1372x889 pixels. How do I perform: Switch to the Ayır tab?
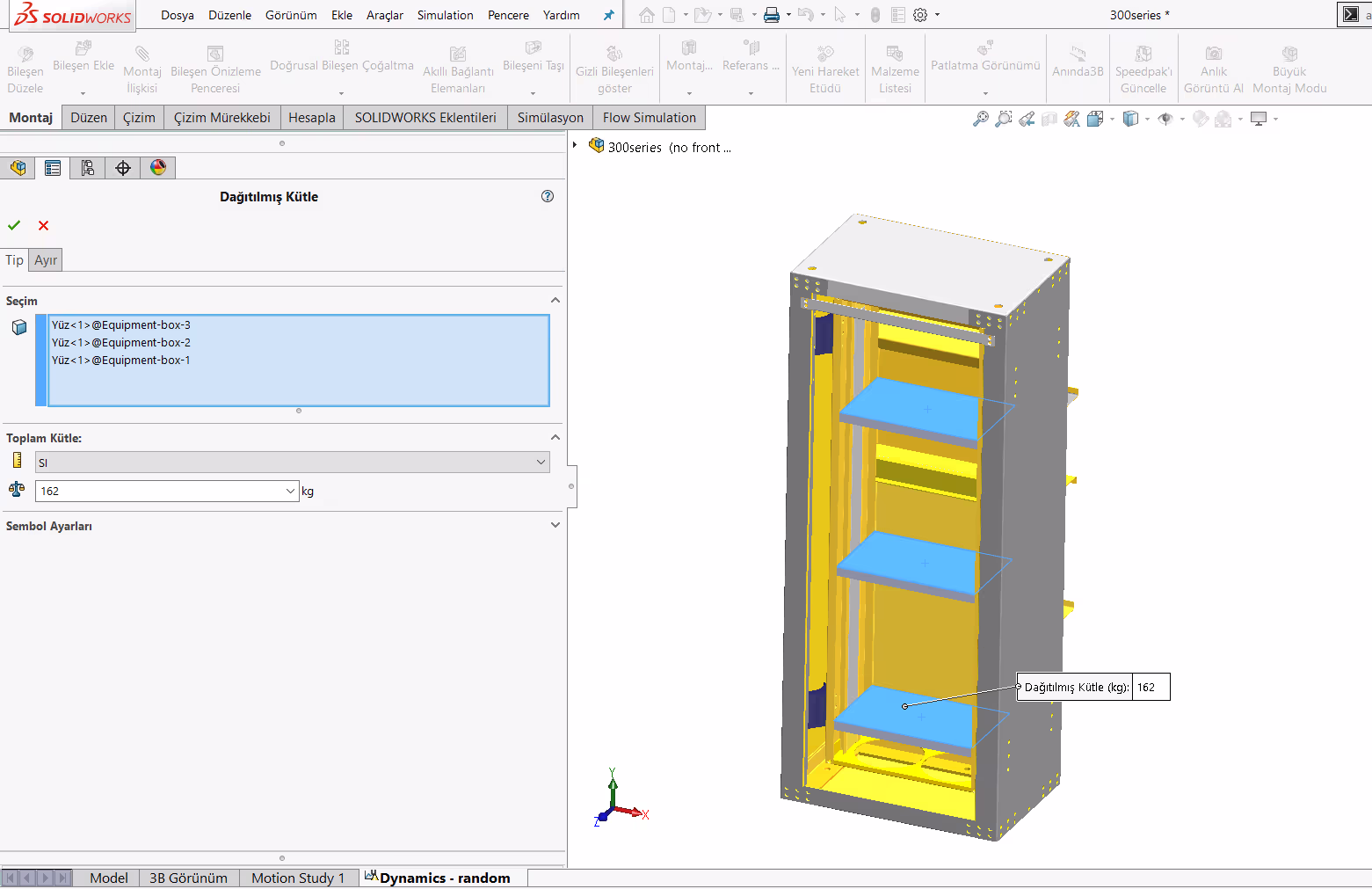(x=46, y=260)
